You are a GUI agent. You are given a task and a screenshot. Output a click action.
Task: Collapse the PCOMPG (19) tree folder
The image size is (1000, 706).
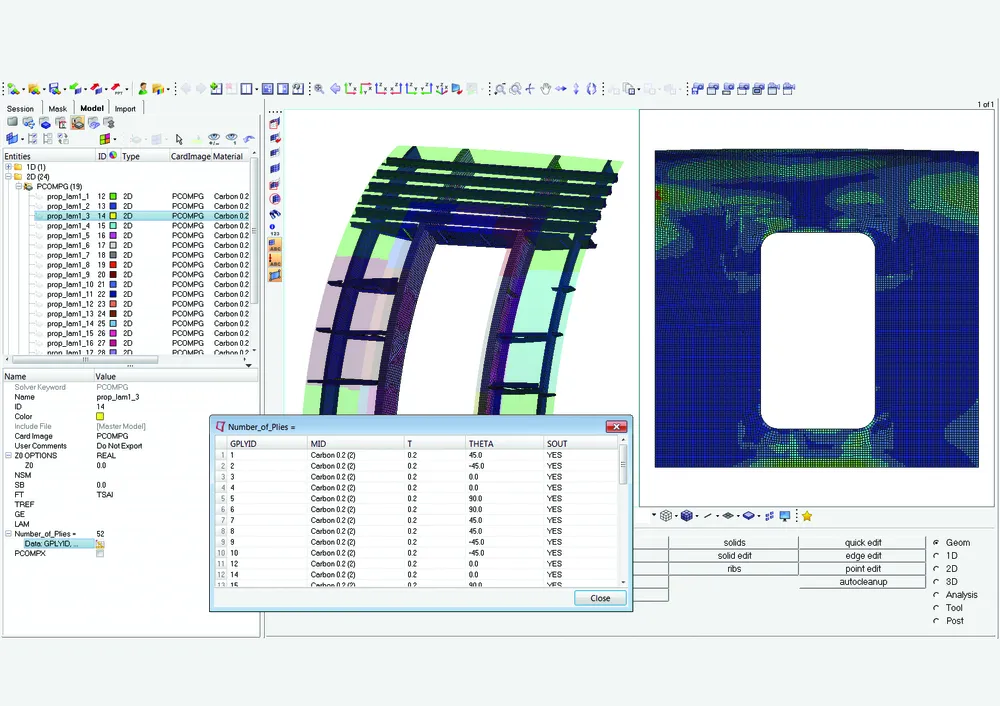pyautogui.click(x=18, y=186)
